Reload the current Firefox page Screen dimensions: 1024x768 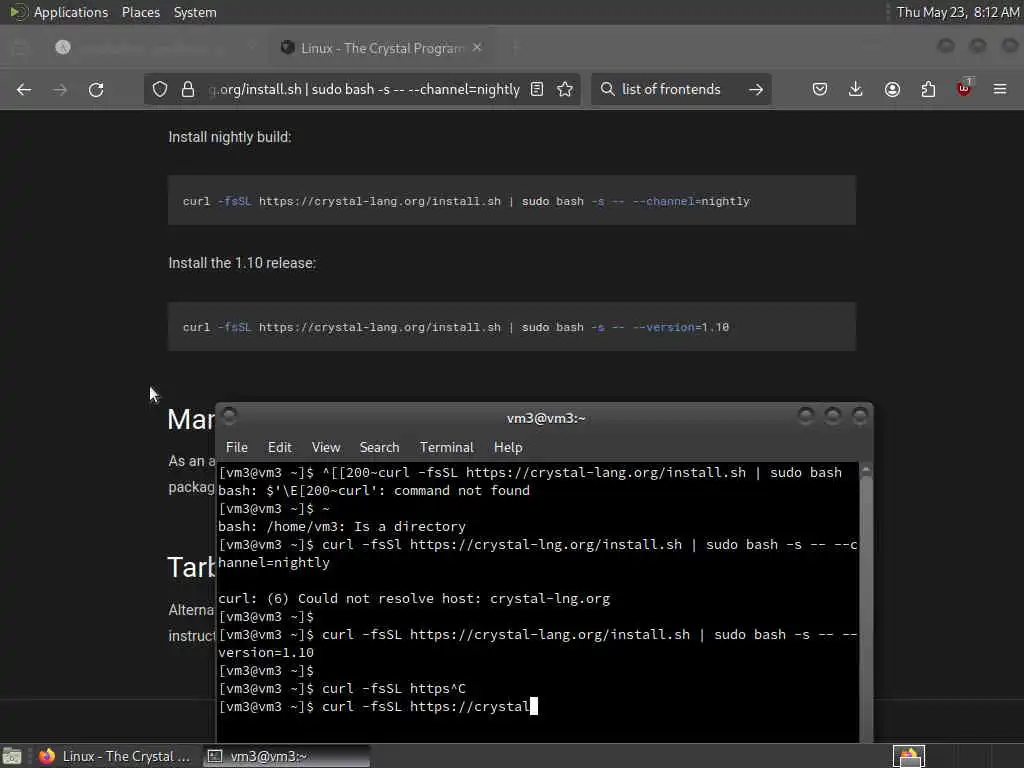(96, 89)
